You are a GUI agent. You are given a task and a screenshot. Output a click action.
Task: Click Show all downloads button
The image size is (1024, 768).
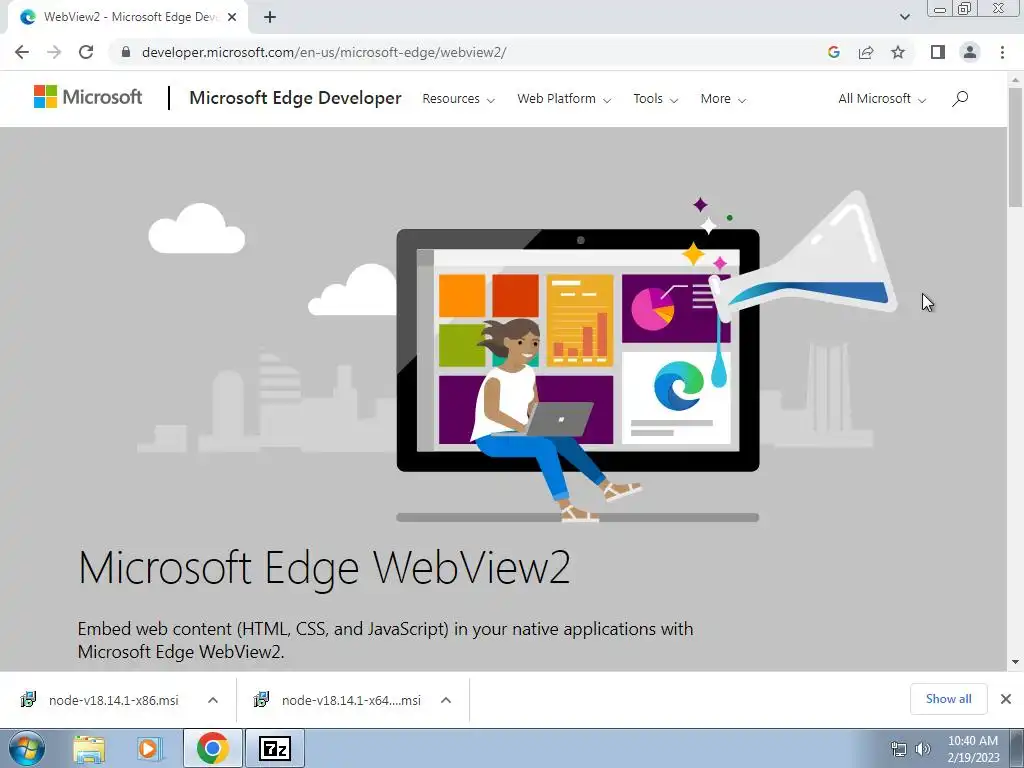(948, 699)
